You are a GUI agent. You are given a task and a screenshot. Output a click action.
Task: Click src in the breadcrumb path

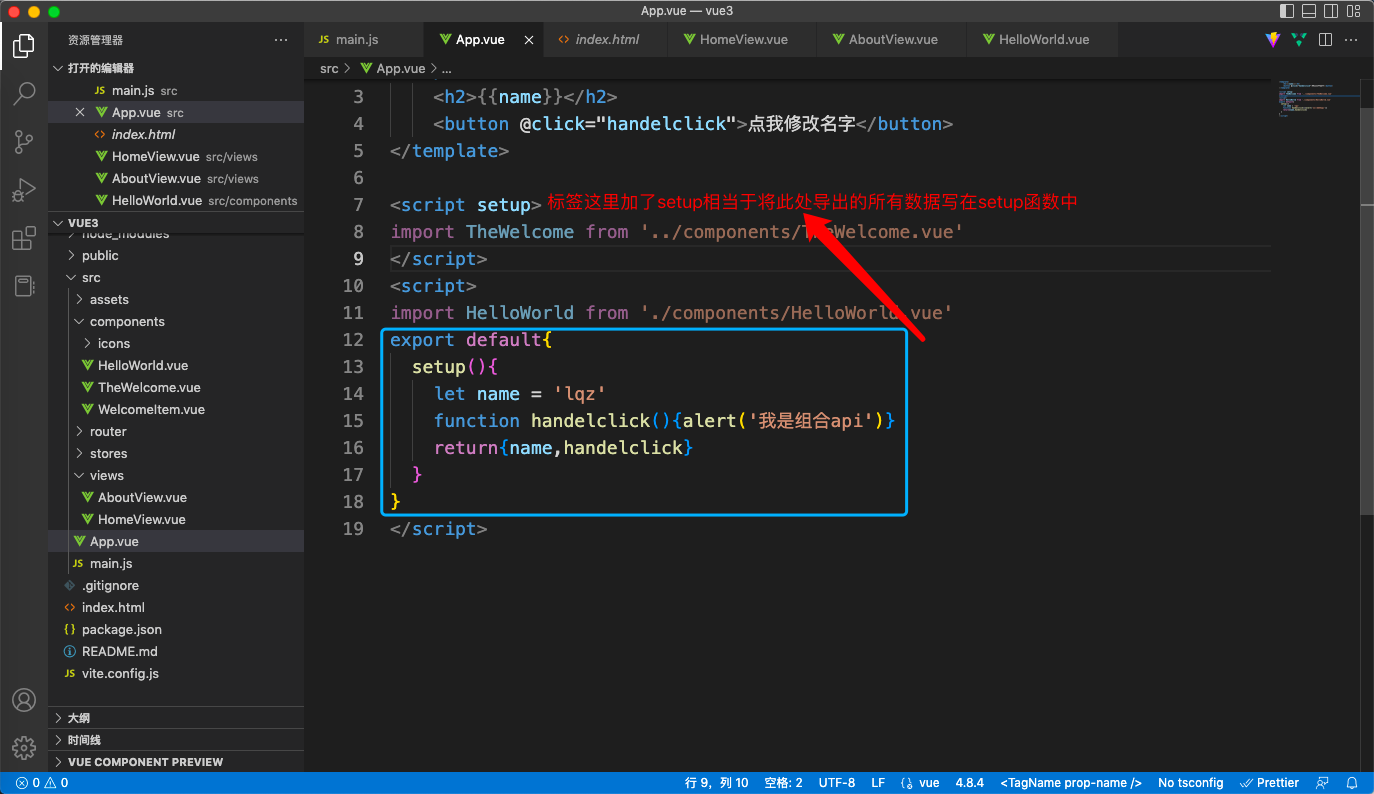[329, 69]
